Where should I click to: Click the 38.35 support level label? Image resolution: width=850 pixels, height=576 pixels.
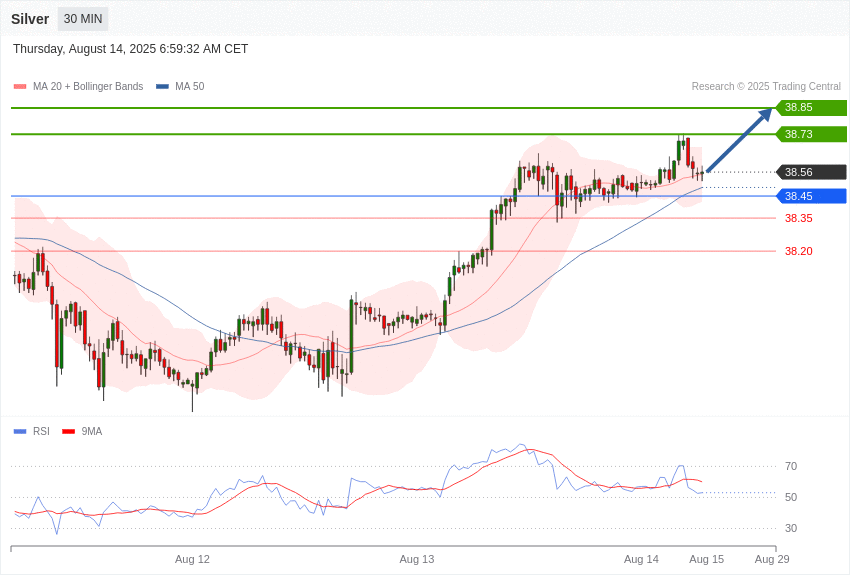coord(799,218)
